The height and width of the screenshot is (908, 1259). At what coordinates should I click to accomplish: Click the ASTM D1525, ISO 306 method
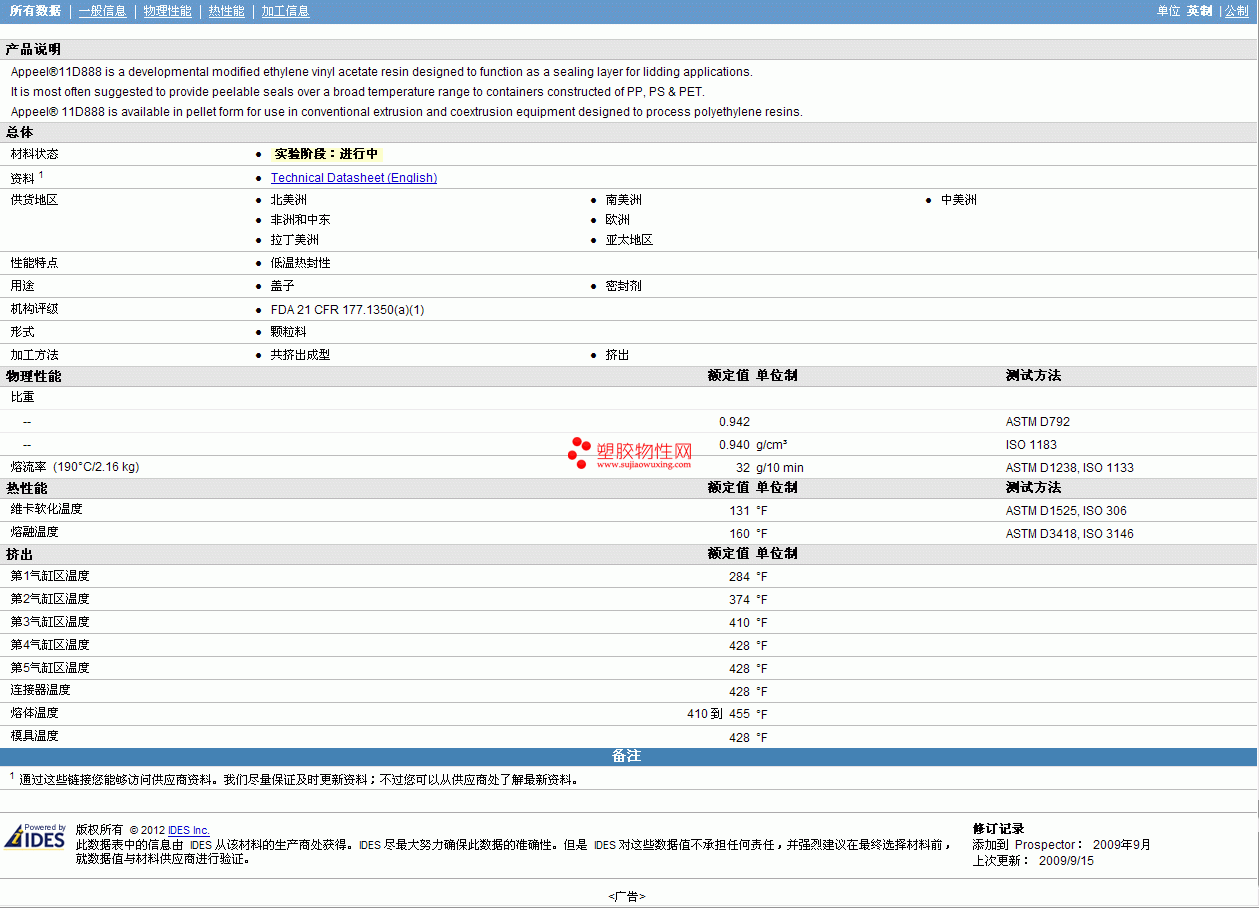click(x=1066, y=511)
